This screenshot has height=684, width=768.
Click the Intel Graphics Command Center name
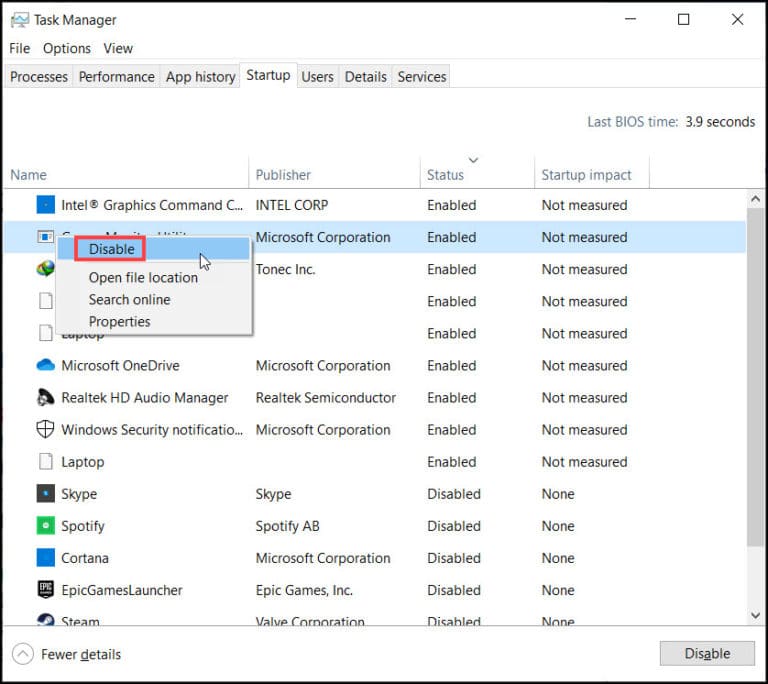152,205
